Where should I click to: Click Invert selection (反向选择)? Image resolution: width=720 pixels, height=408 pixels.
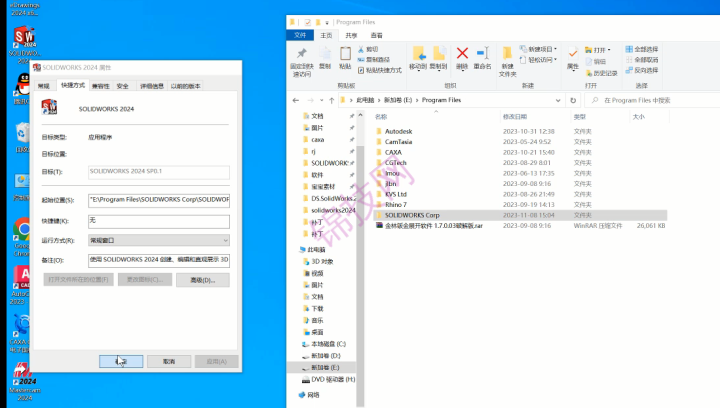tap(642, 70)
